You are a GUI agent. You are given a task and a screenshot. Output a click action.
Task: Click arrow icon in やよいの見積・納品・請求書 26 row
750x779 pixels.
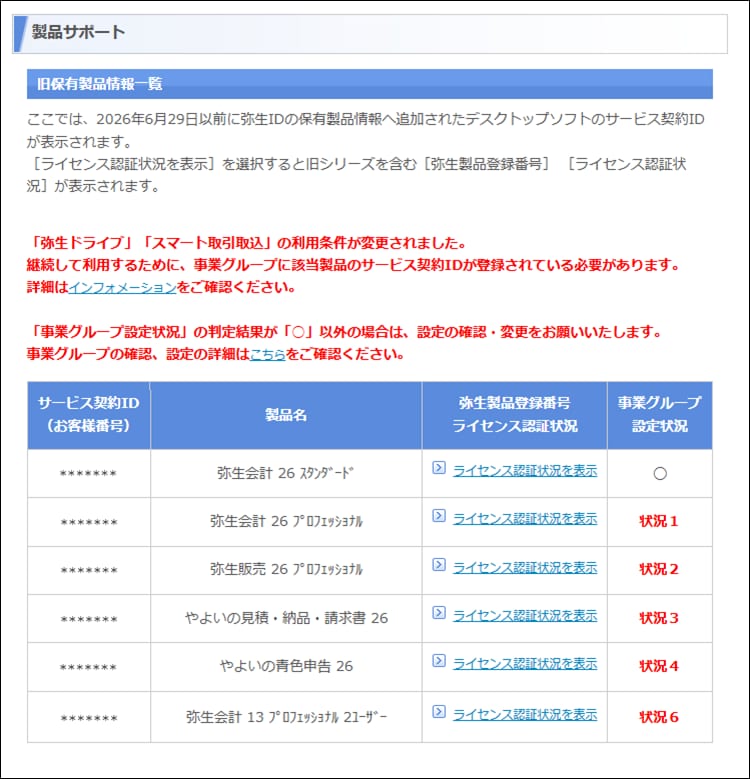click(439, 613)
